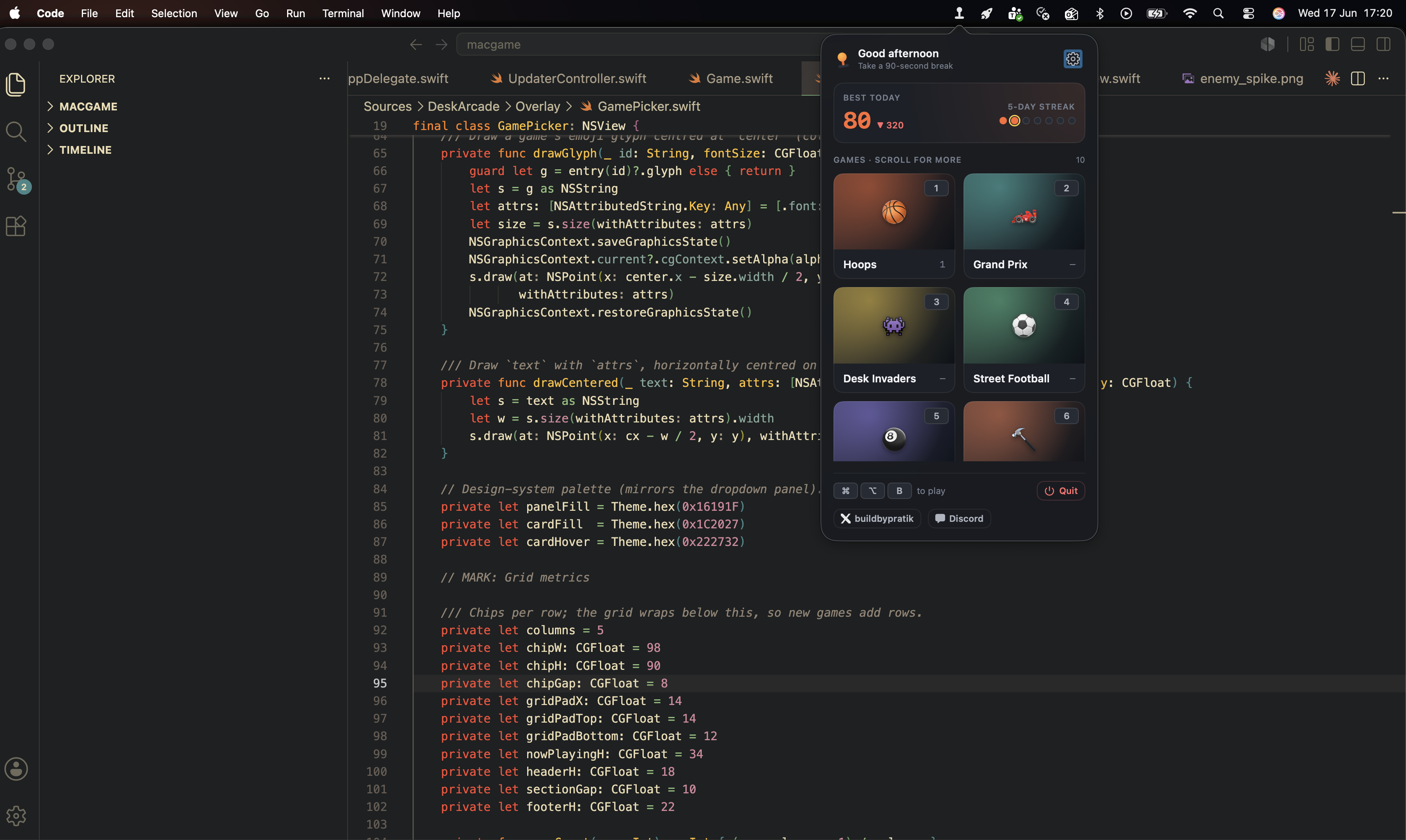Viewport: 1406px width, 840px height.
Task: Open the File menu
Action: coord(89,13)
